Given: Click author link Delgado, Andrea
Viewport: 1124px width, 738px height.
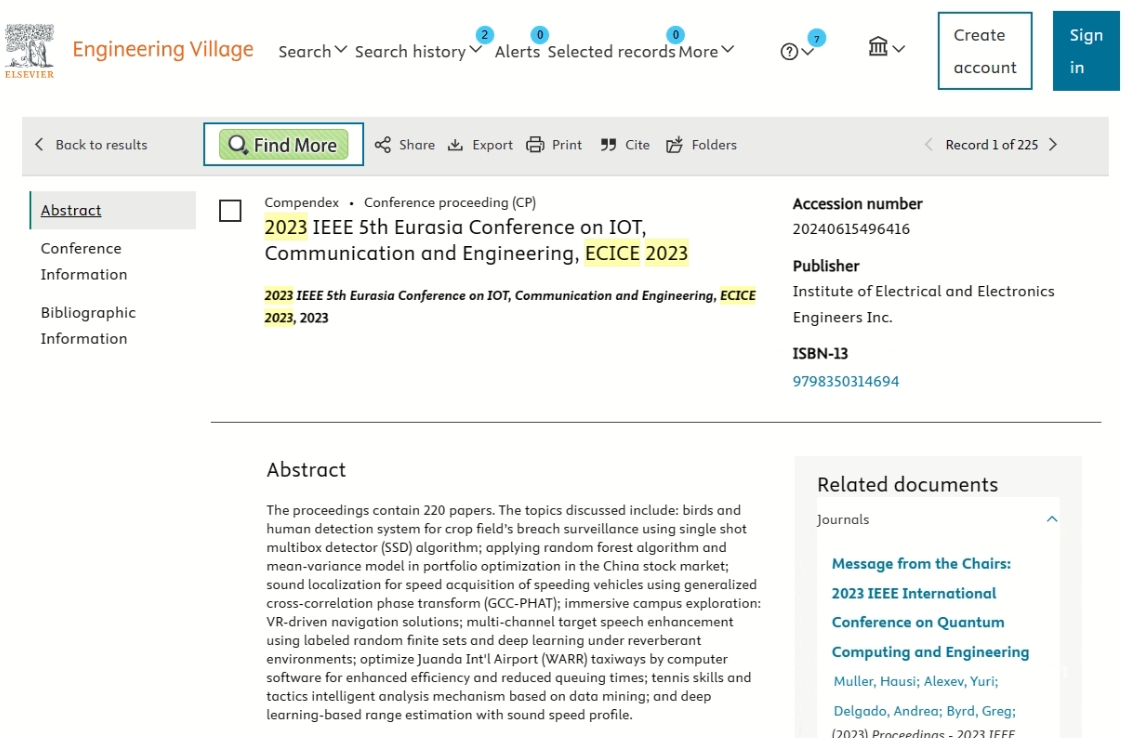Looking at the screenshot, I should [x=887, y=711].
